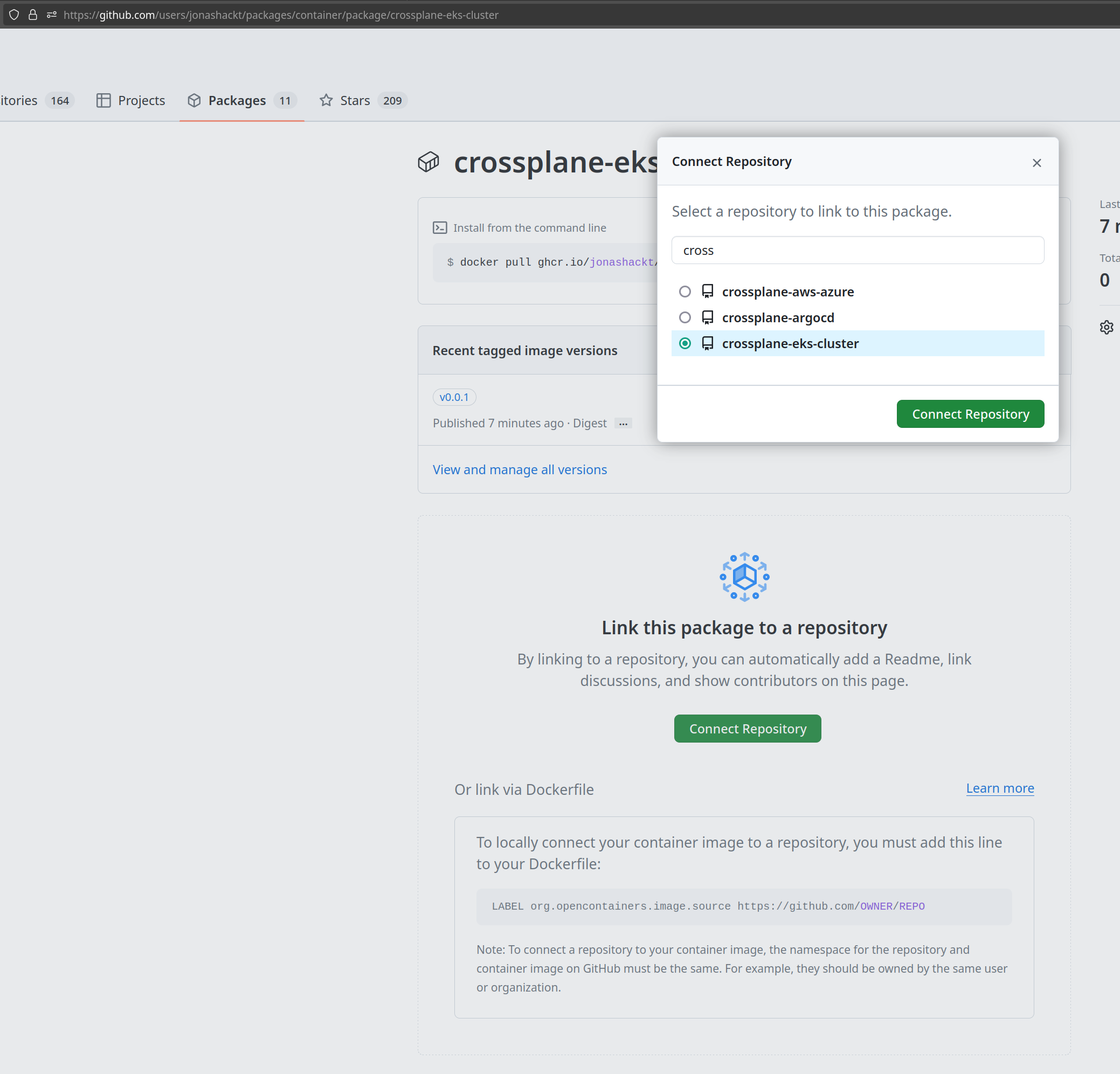Click the Connect Repository button in dialog
The image size is (1120, 1074).
(x=970, y=414)
